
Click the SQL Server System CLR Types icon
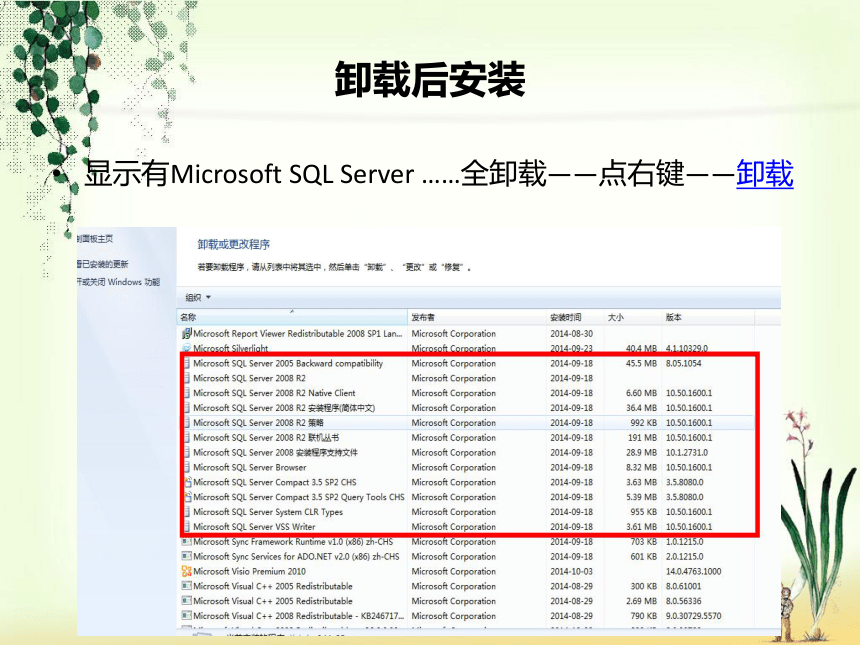coord(186,511)
